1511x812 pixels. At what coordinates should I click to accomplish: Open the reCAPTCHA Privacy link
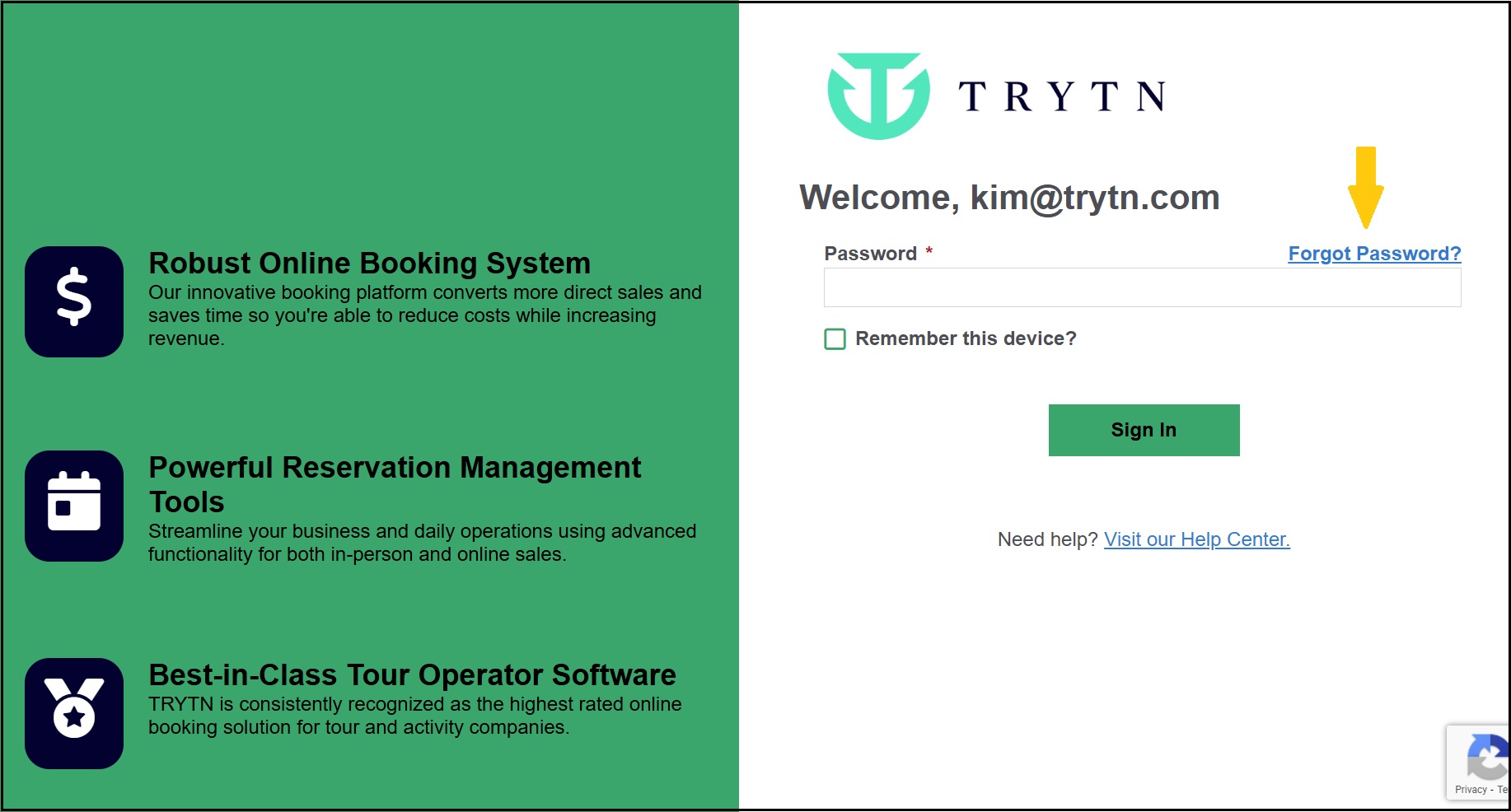point(1471,790)
